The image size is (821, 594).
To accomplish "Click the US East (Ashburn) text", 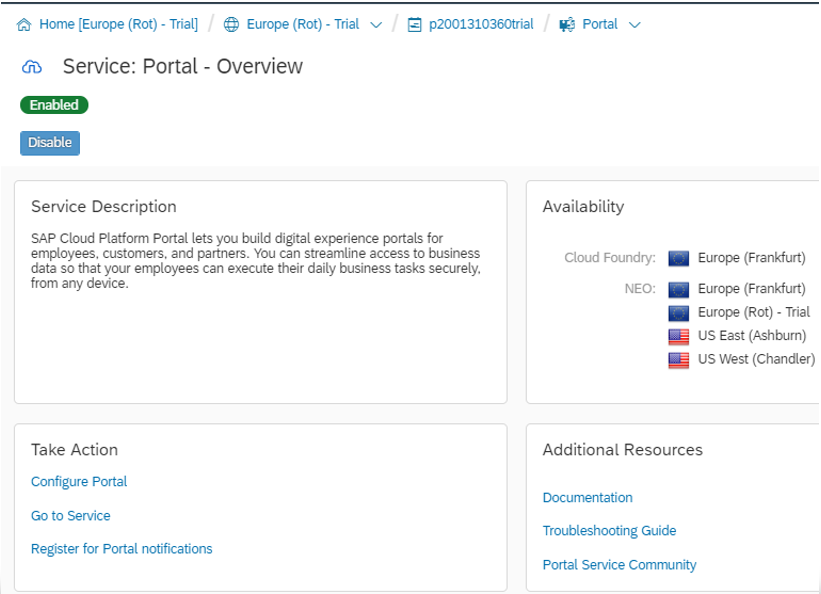I will [x=752, y=336].
